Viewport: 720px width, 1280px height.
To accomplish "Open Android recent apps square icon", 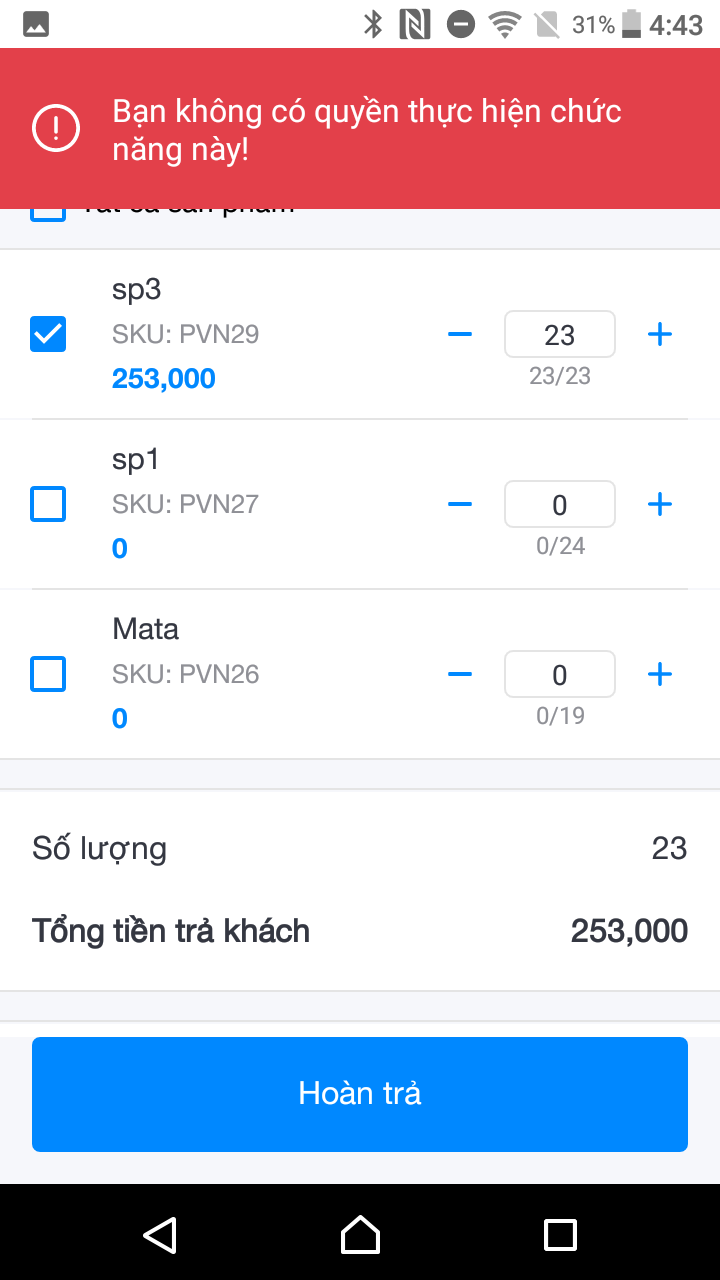I will pos(560,1234).
